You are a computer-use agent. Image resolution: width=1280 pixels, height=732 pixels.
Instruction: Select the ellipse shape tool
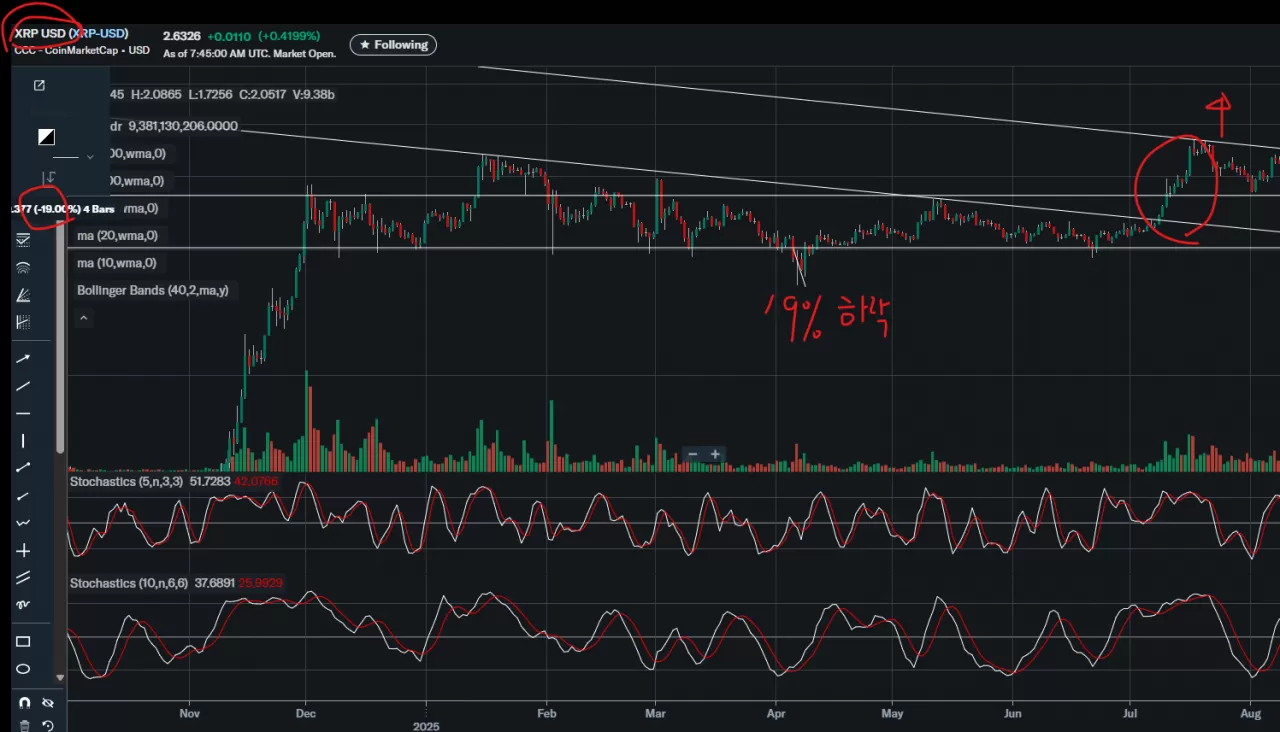23,669
